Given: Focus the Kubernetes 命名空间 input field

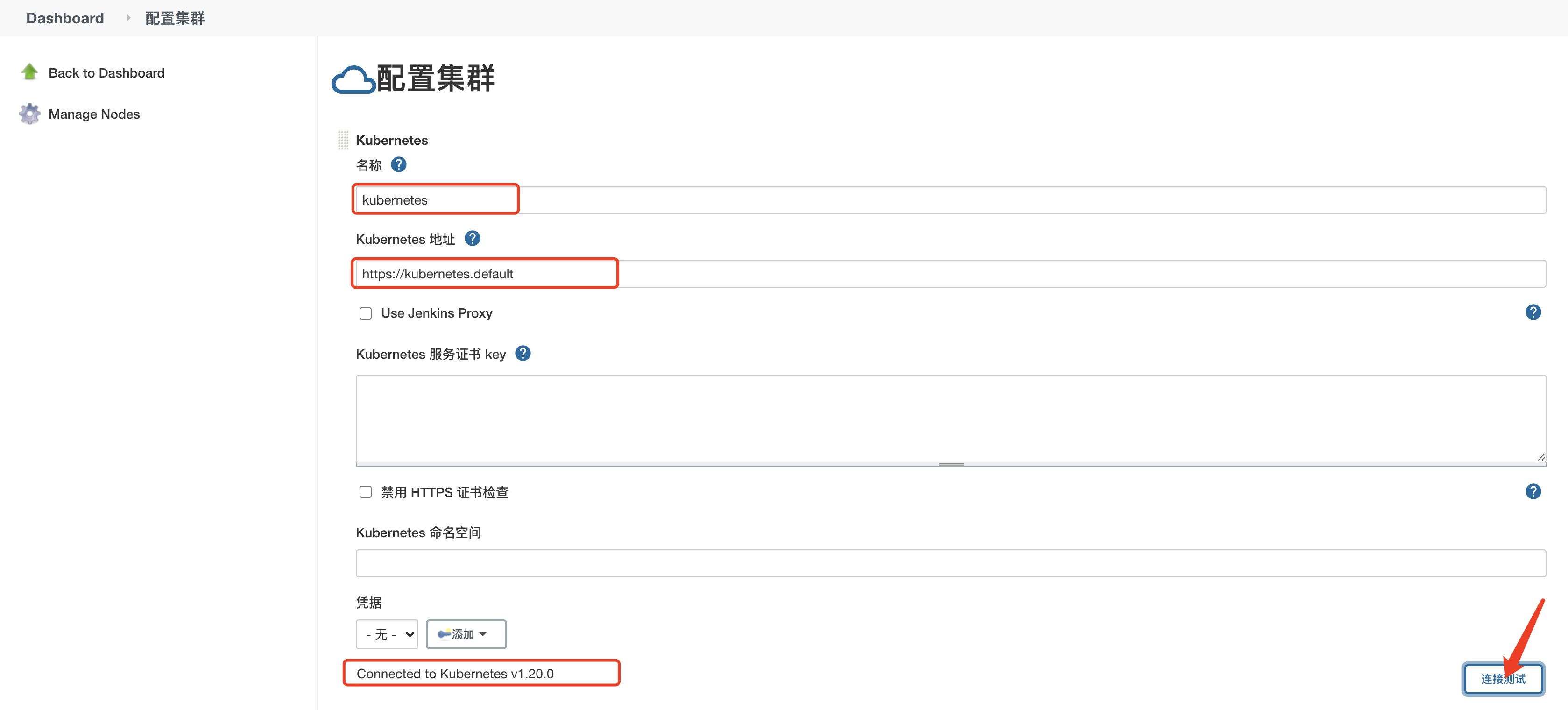Looking at the screenshot, I should (950, 563).
